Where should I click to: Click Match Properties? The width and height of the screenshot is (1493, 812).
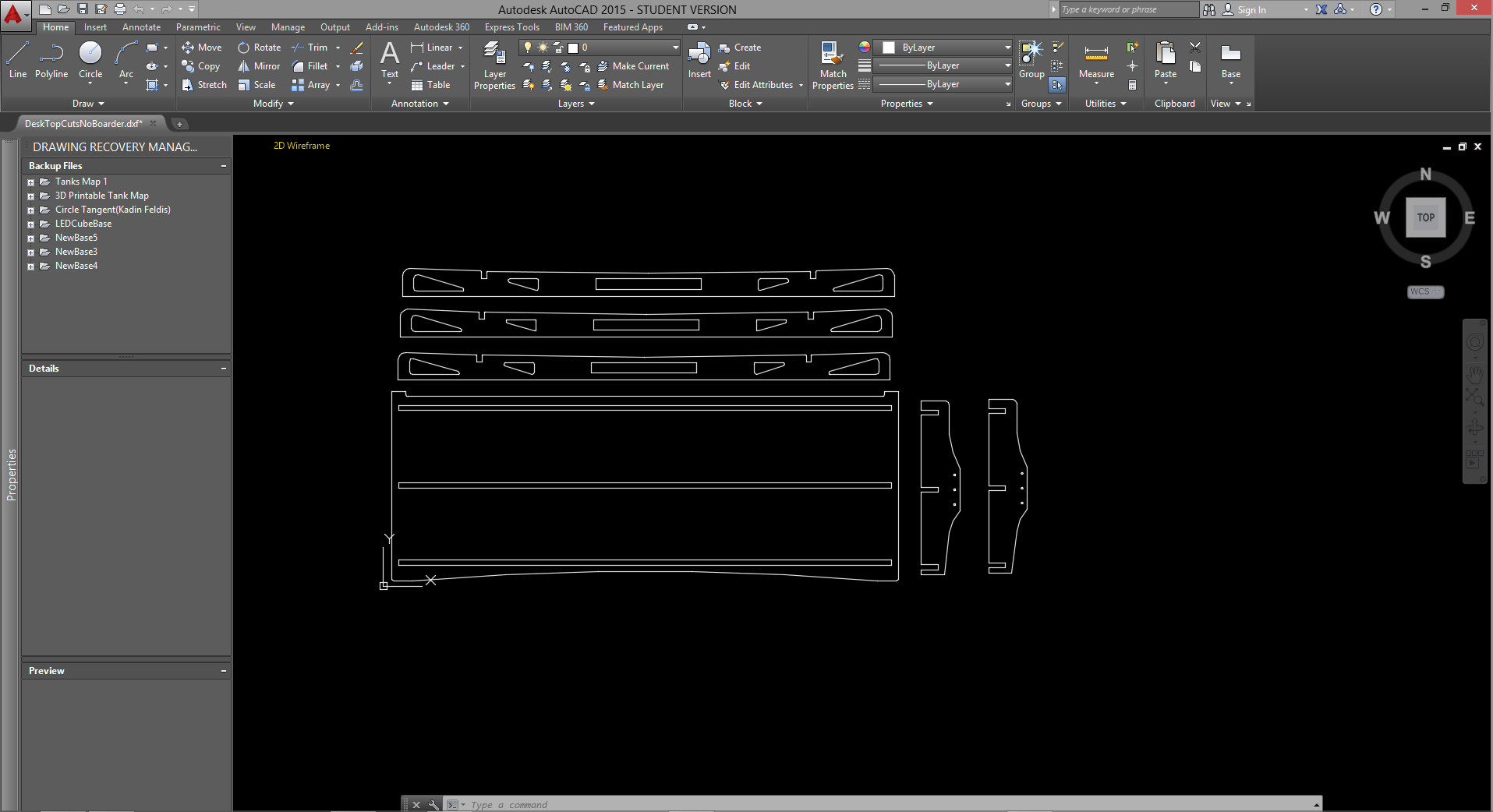tap(833, 66)
